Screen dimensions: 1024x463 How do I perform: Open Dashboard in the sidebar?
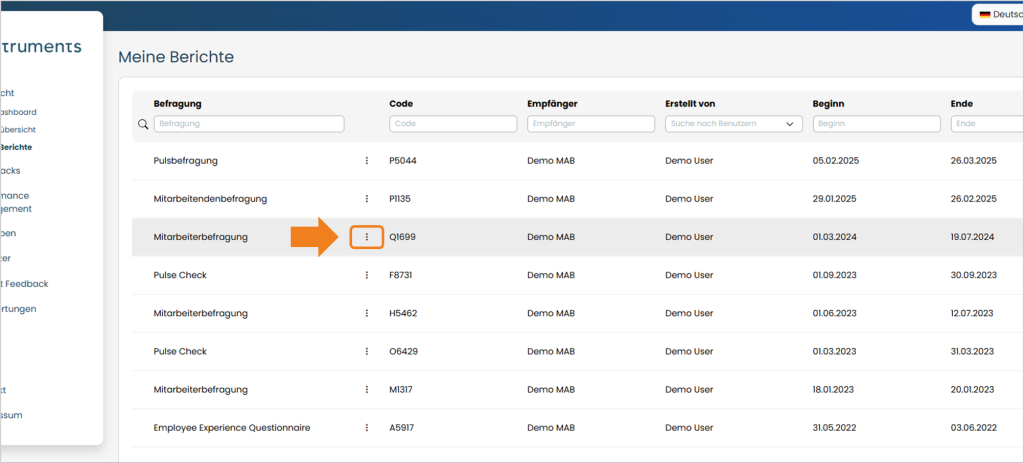(x=18, y=112)
